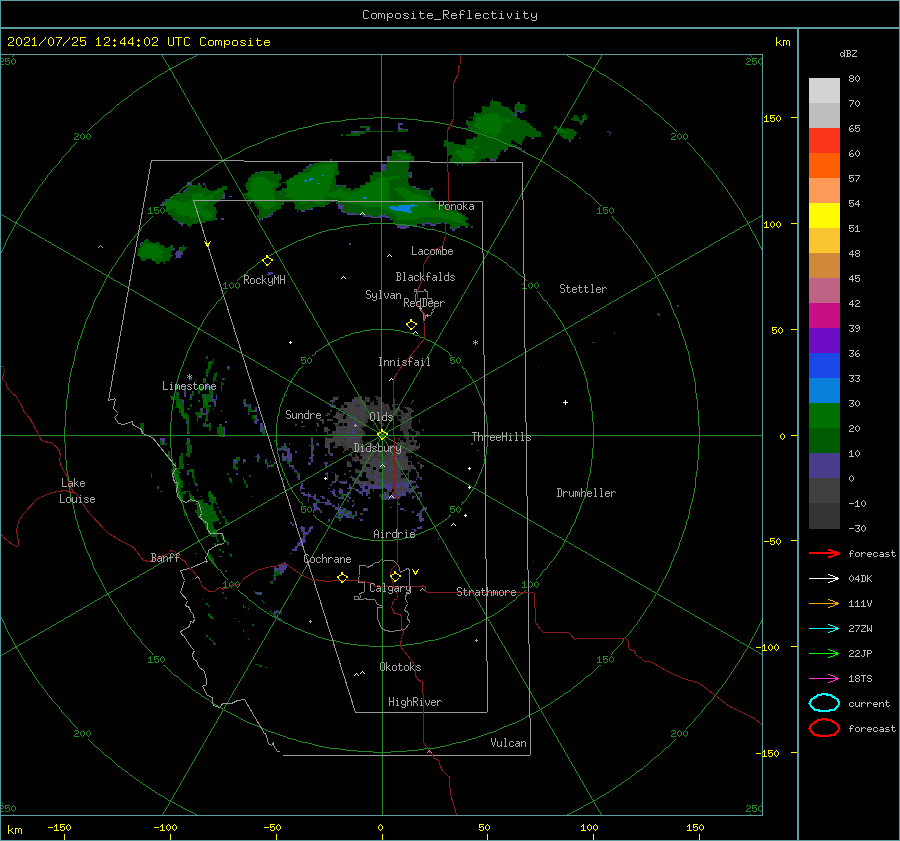Click the yellow diamond marker at radar center
Screen dimensions: 900x841
[x=382, y=435]
